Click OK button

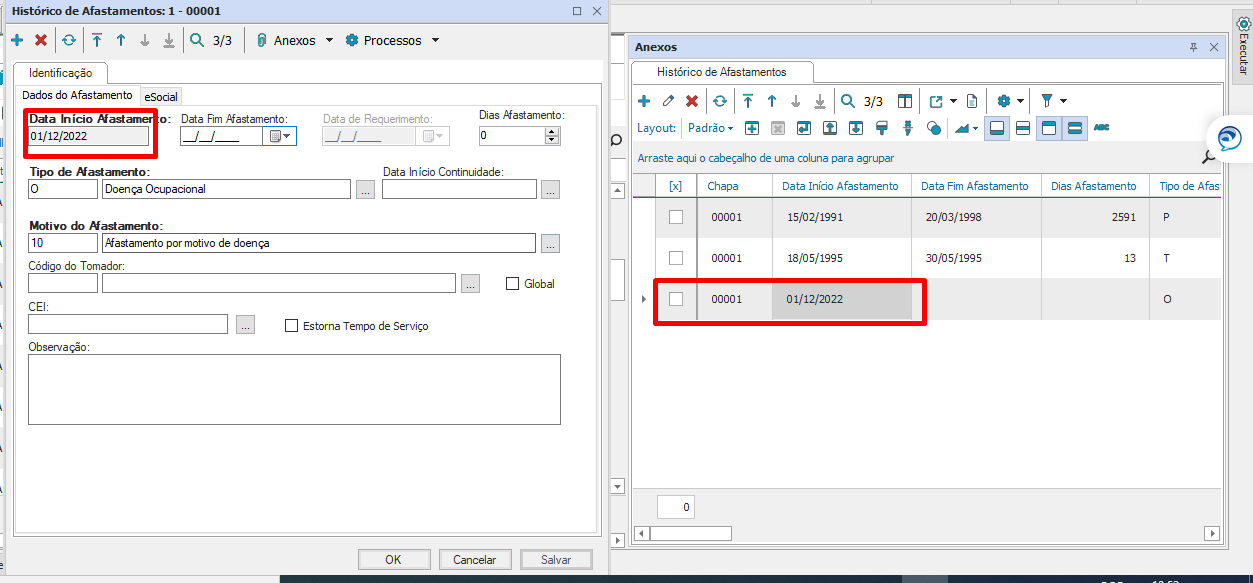click(393, 560)
